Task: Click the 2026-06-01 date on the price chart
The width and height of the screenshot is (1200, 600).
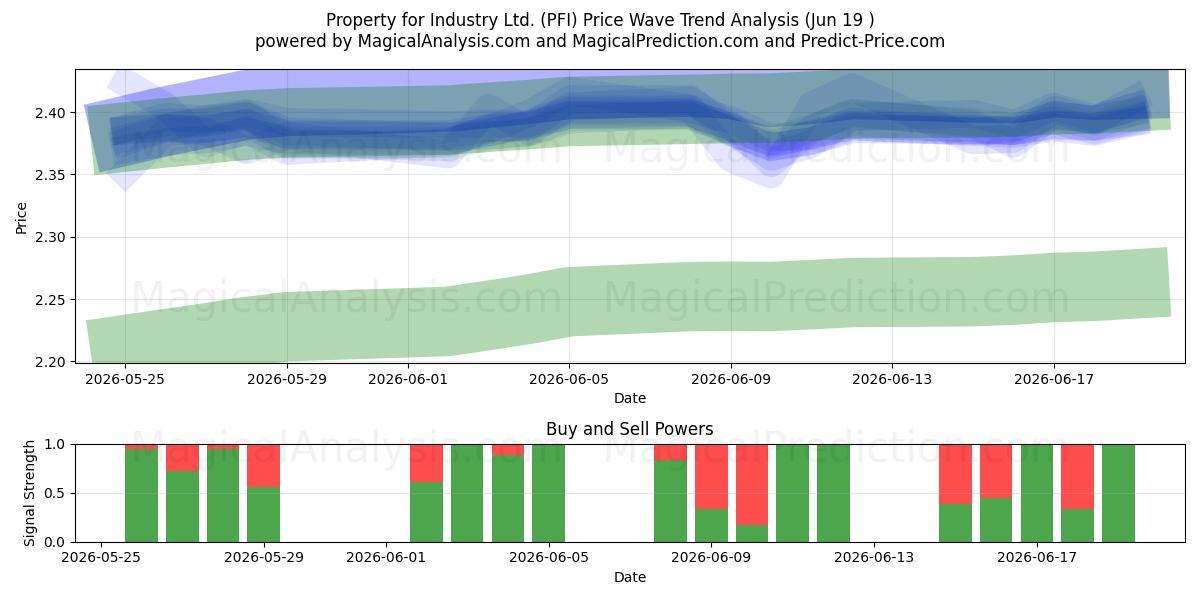Action: tap(408, 379)
